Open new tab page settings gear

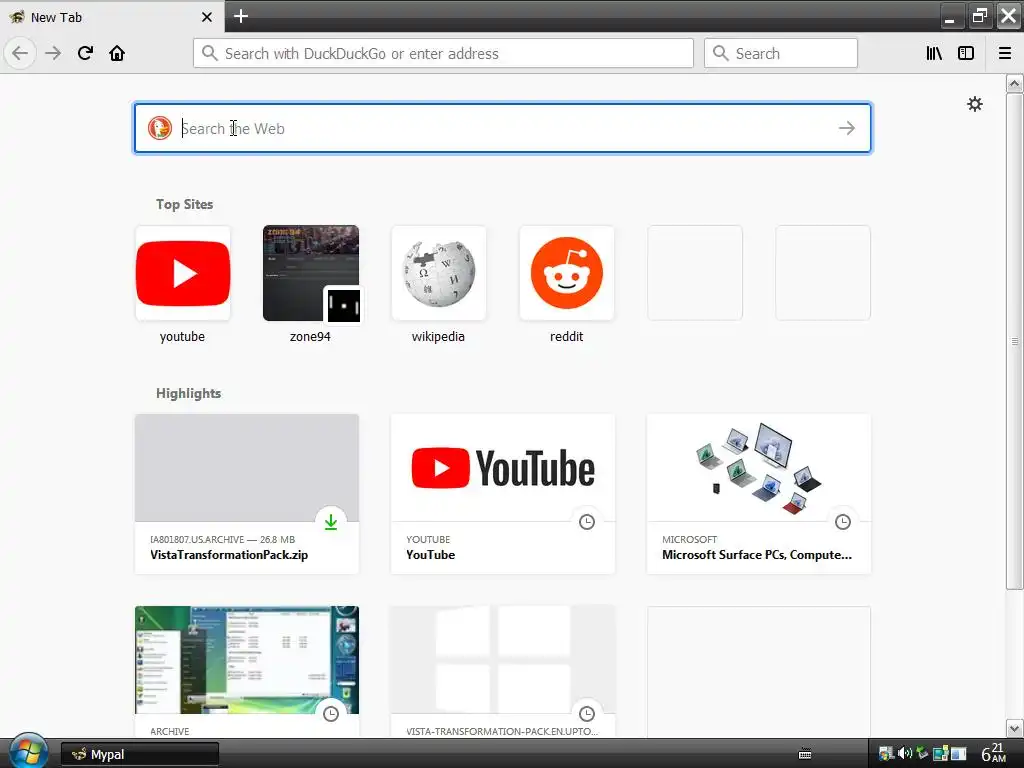pos(974,104)
